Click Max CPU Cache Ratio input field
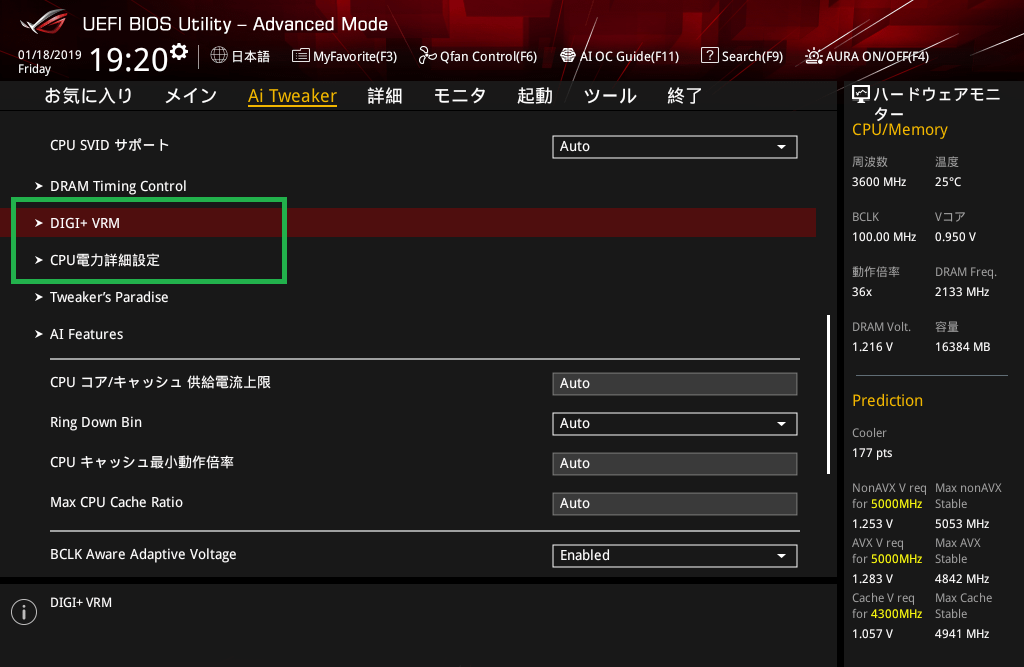Image resolution: width=1024 pixels, height=667 pixels. [x=675, y=504]
